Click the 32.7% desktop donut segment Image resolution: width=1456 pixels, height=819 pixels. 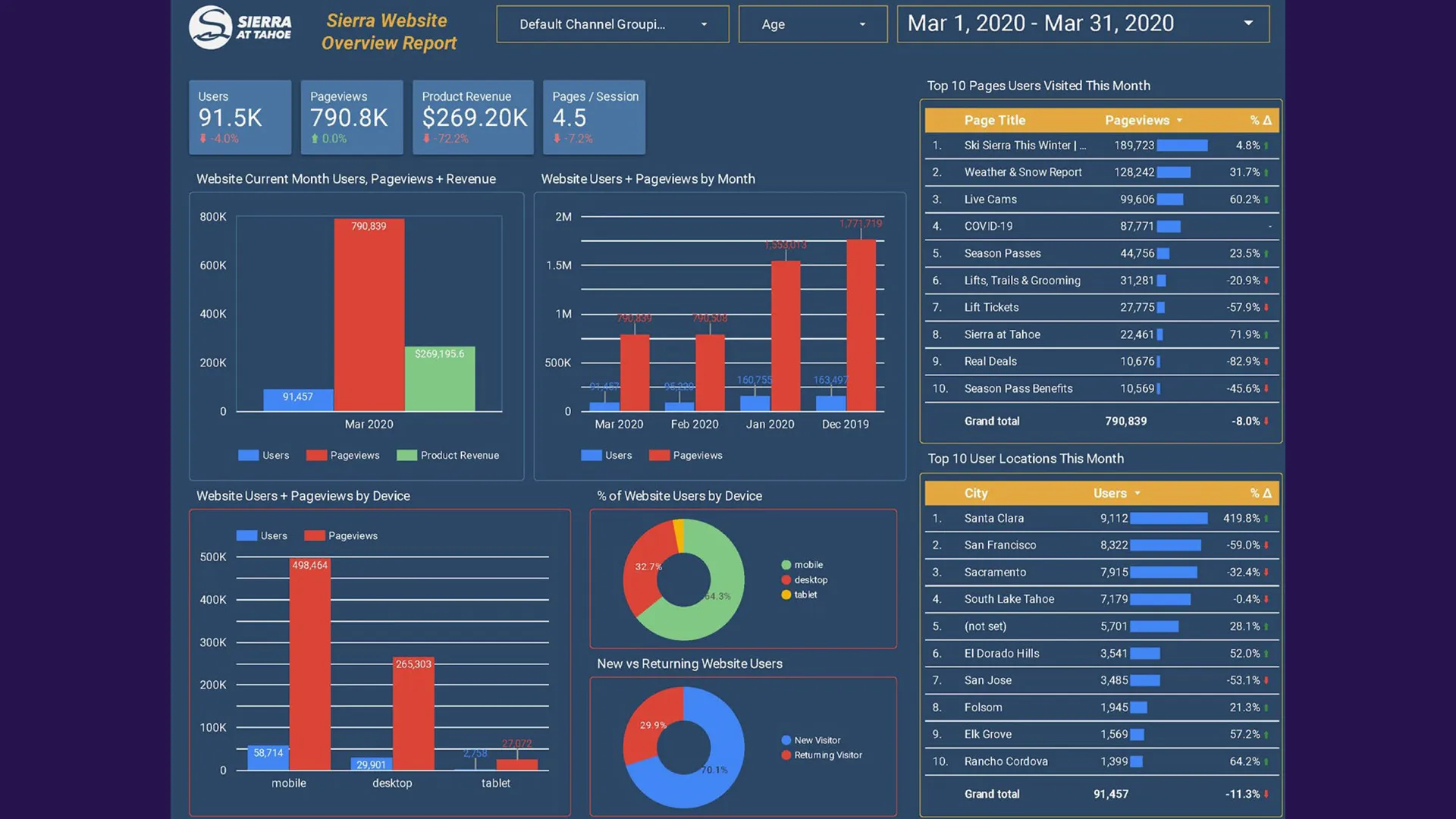642,567
